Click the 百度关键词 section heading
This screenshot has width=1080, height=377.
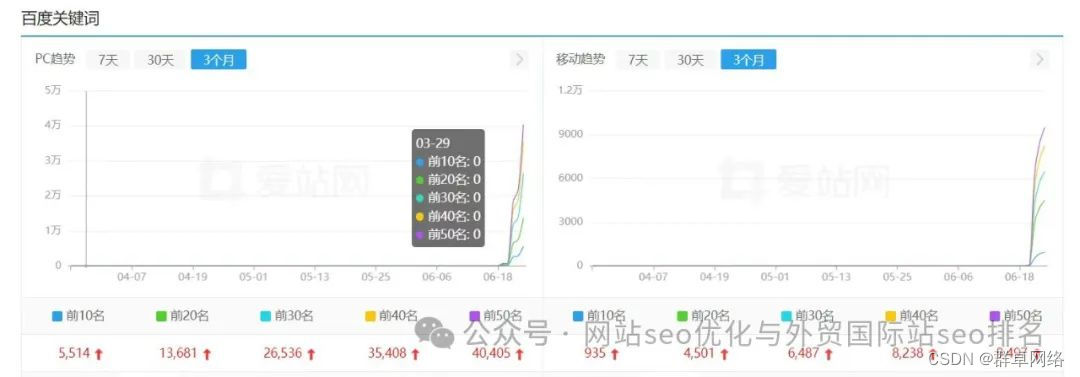click(x=60, y=19)
